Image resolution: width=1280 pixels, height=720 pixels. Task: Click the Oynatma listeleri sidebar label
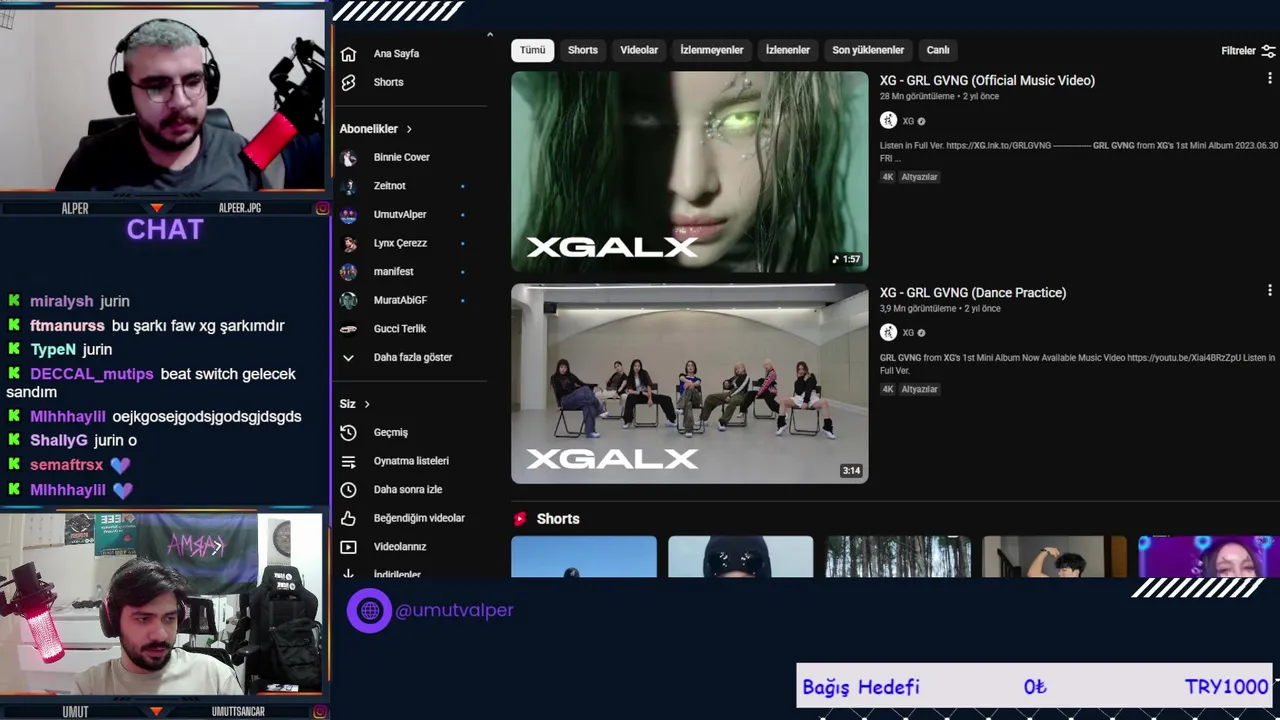pos(411,461)
